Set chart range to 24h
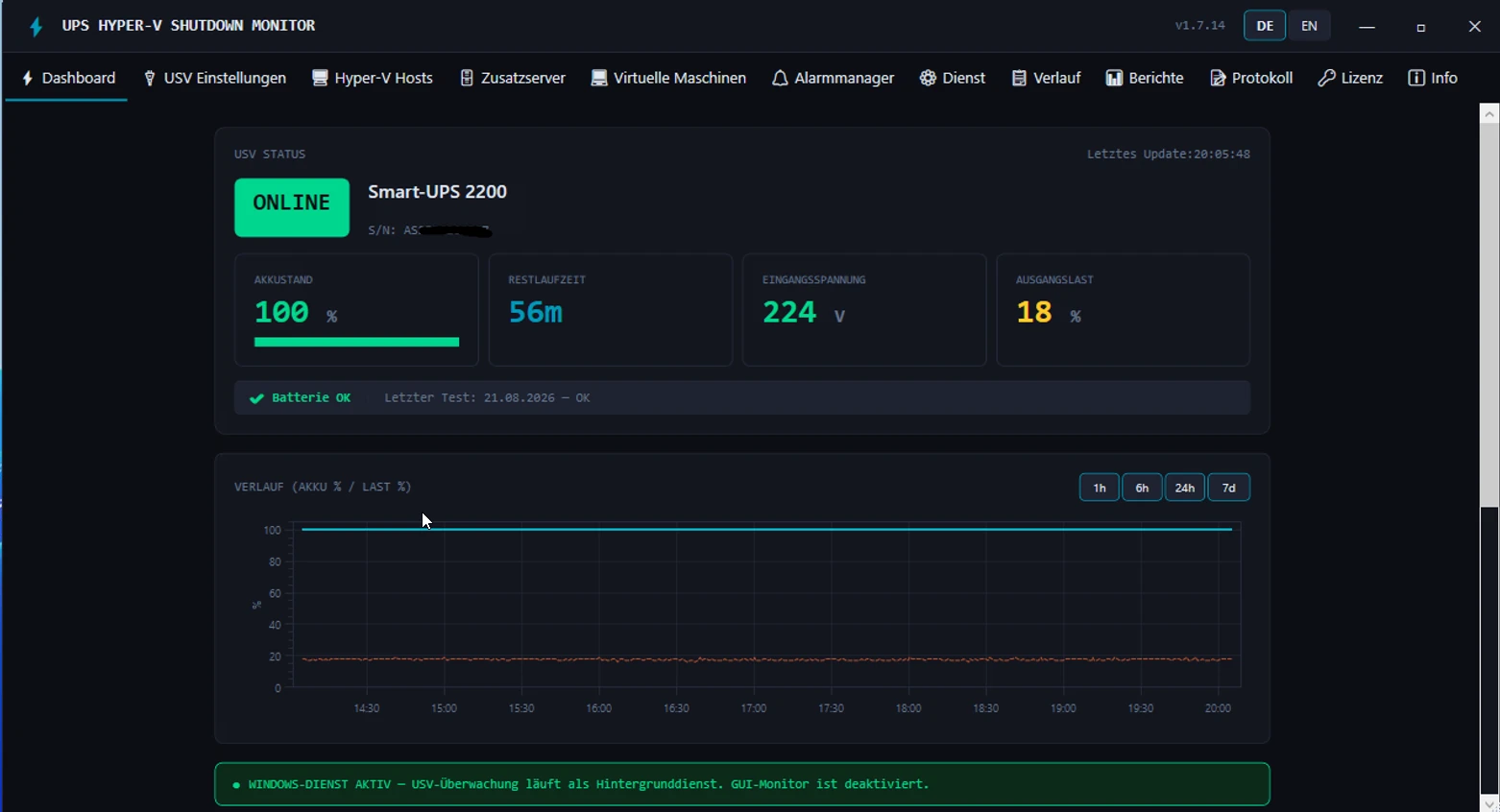This screenshot has width=1500, height=812. (1185, 488)
